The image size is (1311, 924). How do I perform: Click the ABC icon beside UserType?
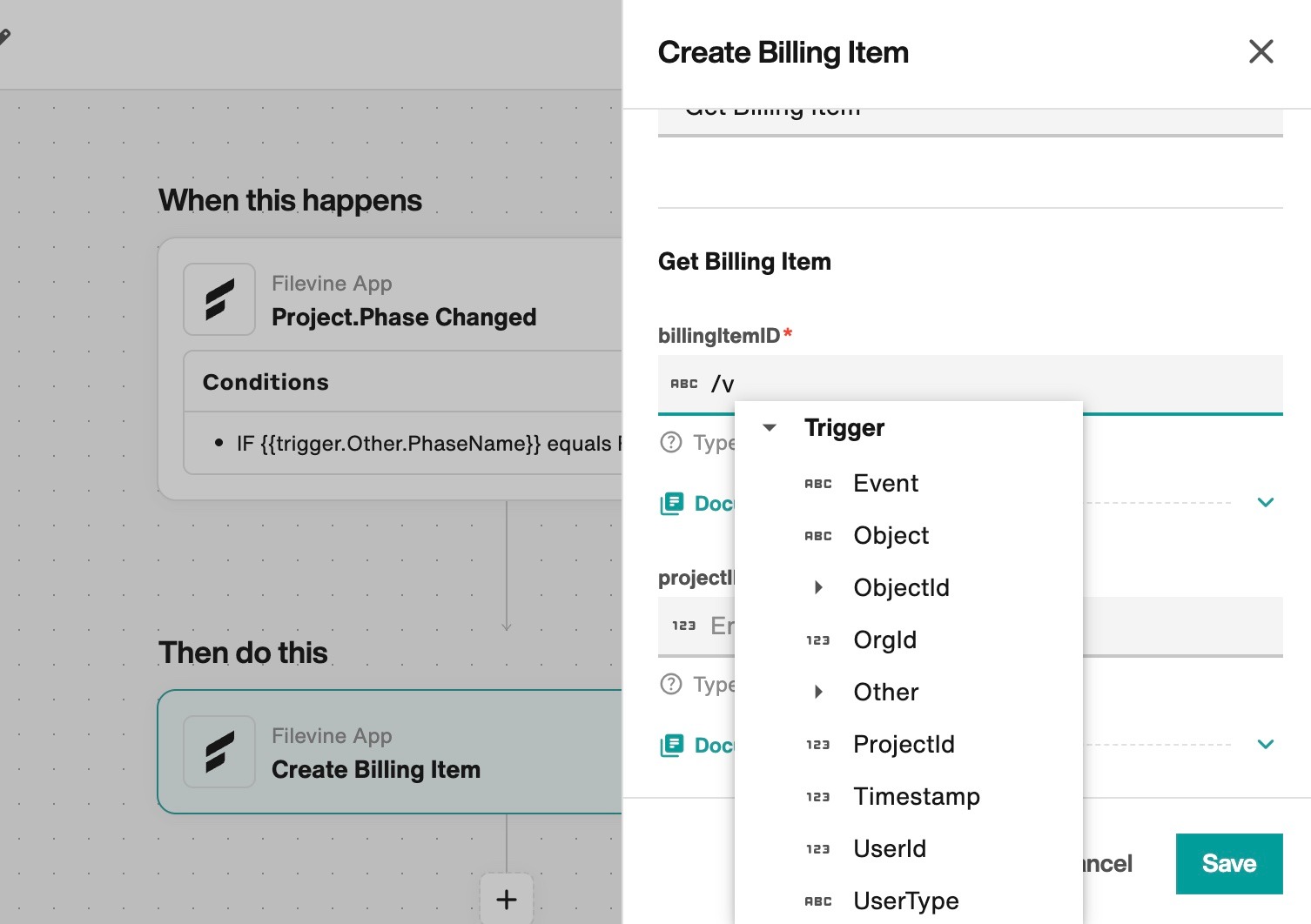pyautogui.click(x=818, y=901)
